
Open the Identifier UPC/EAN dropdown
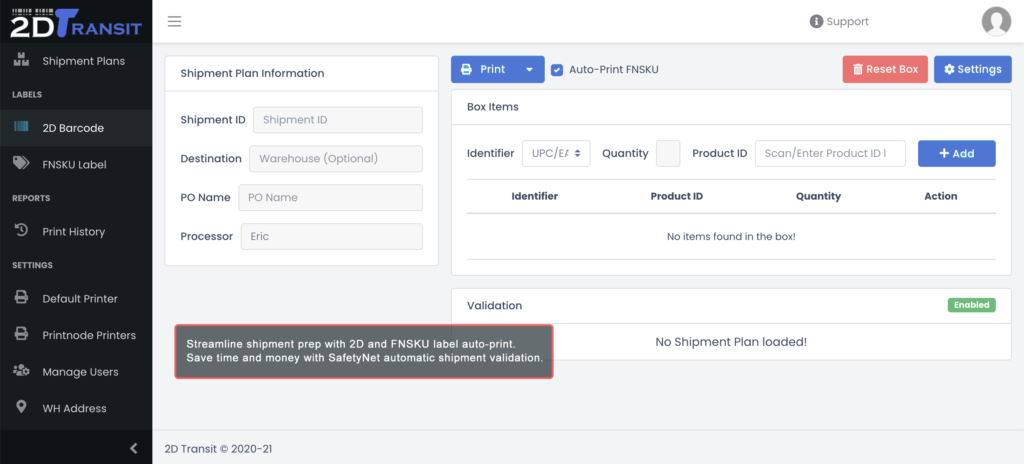pyautogui.click(x=556, y=154)
